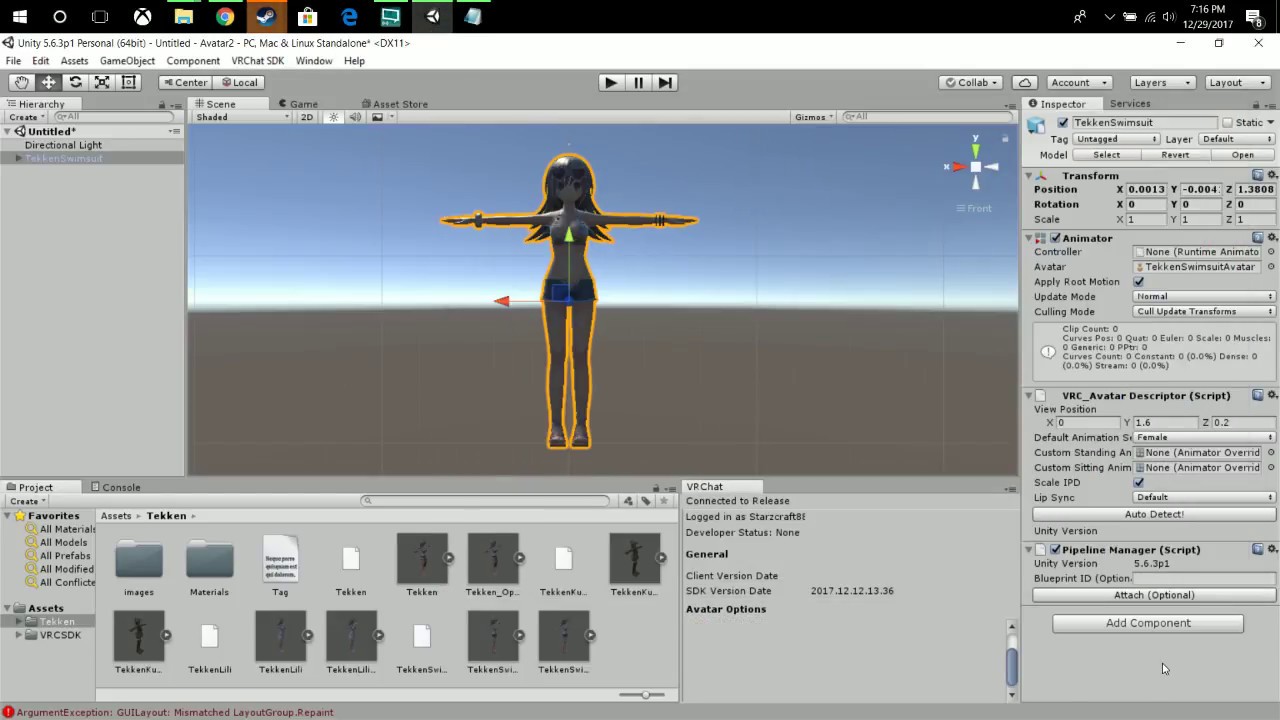Toggle Apply Root Motion checkbox
Image resolution: width=1280 pixels, height=720 pixels.
tap(1139, 282)
